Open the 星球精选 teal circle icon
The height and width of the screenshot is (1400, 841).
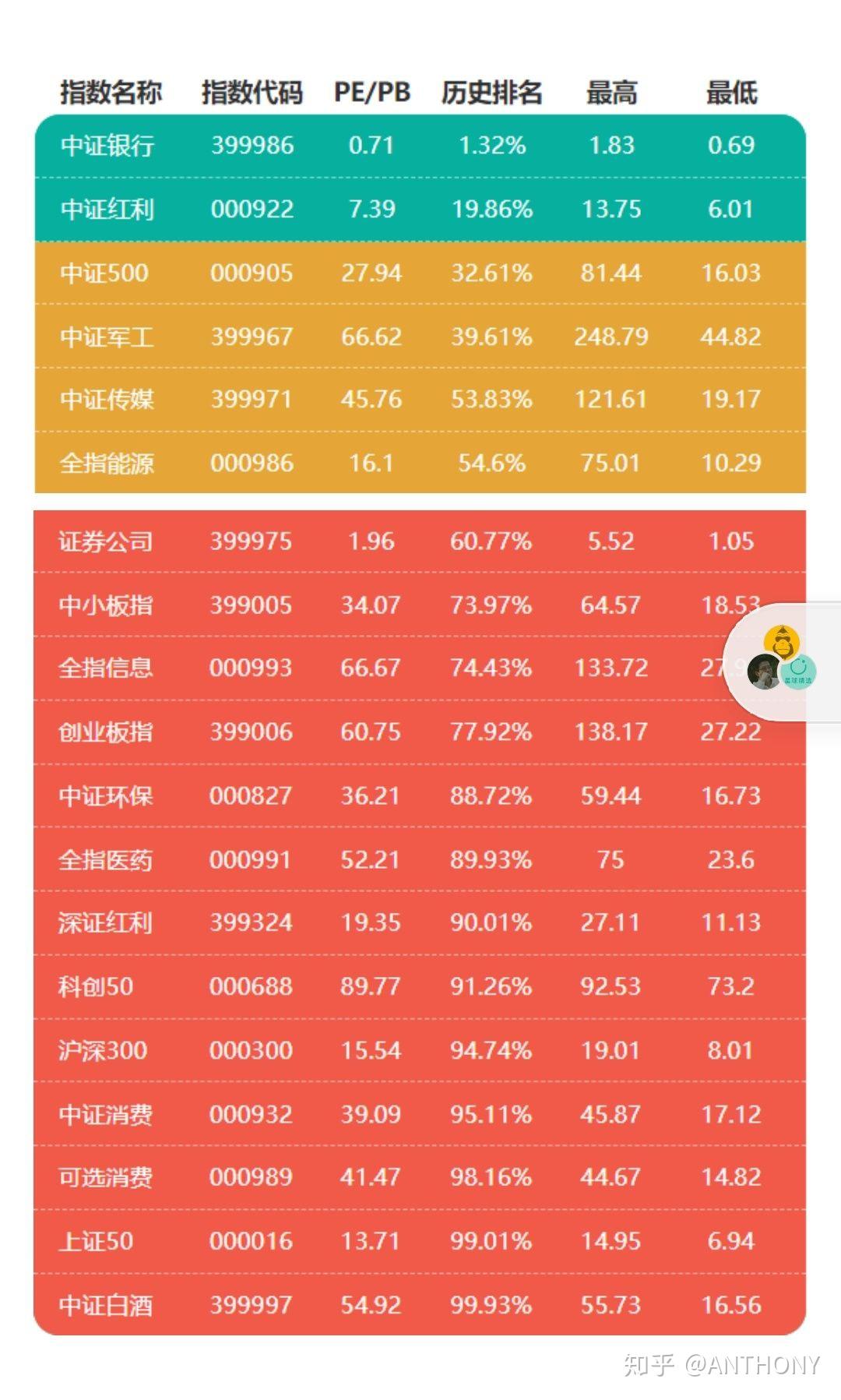click(797, 672)
